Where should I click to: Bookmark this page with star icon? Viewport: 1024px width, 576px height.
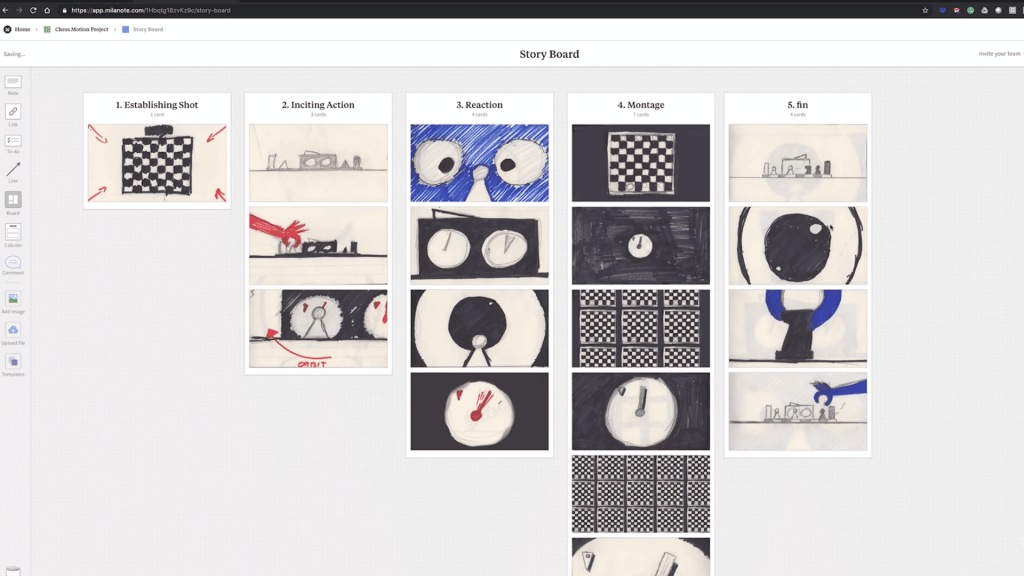coord(924,10)
